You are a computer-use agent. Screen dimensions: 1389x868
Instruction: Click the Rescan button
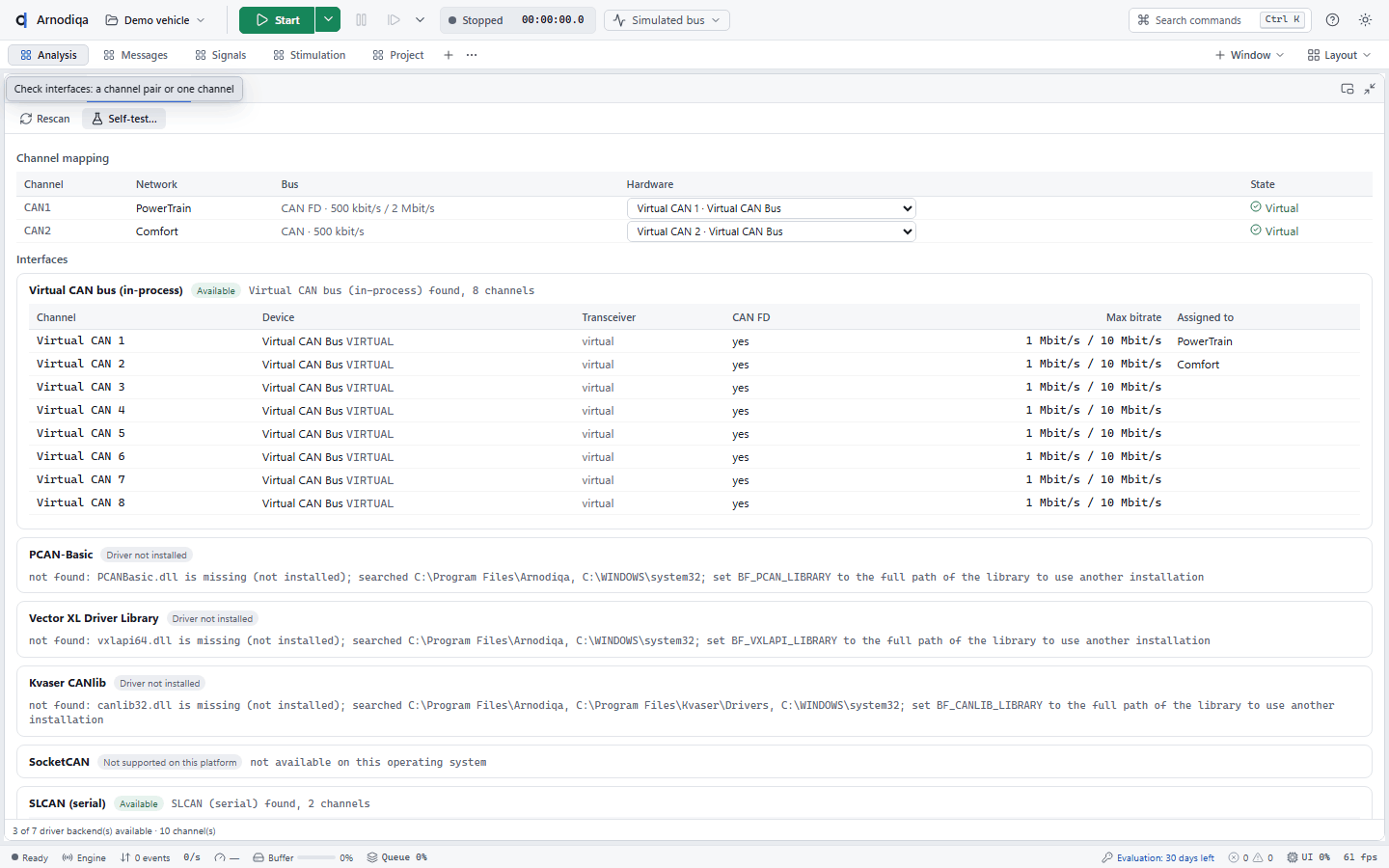click(45, 119)
